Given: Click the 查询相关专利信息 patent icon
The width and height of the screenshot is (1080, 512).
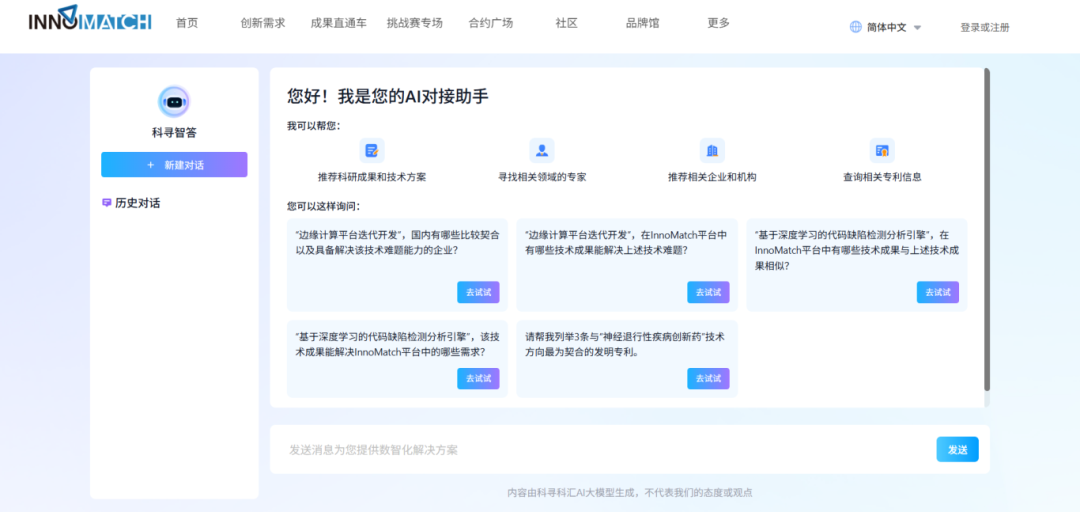Looking at the screenshot, I should (882, 151).
